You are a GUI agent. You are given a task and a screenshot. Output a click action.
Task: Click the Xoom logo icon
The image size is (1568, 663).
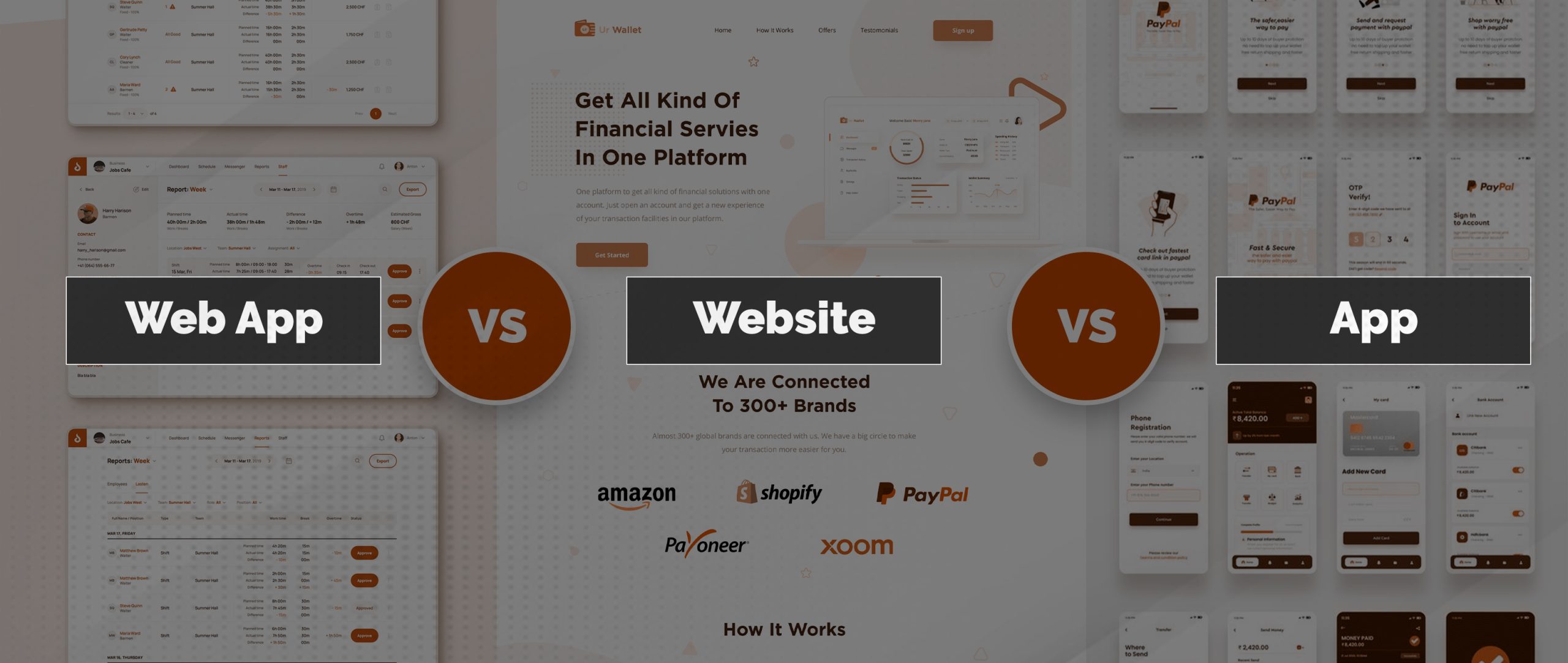857,545
